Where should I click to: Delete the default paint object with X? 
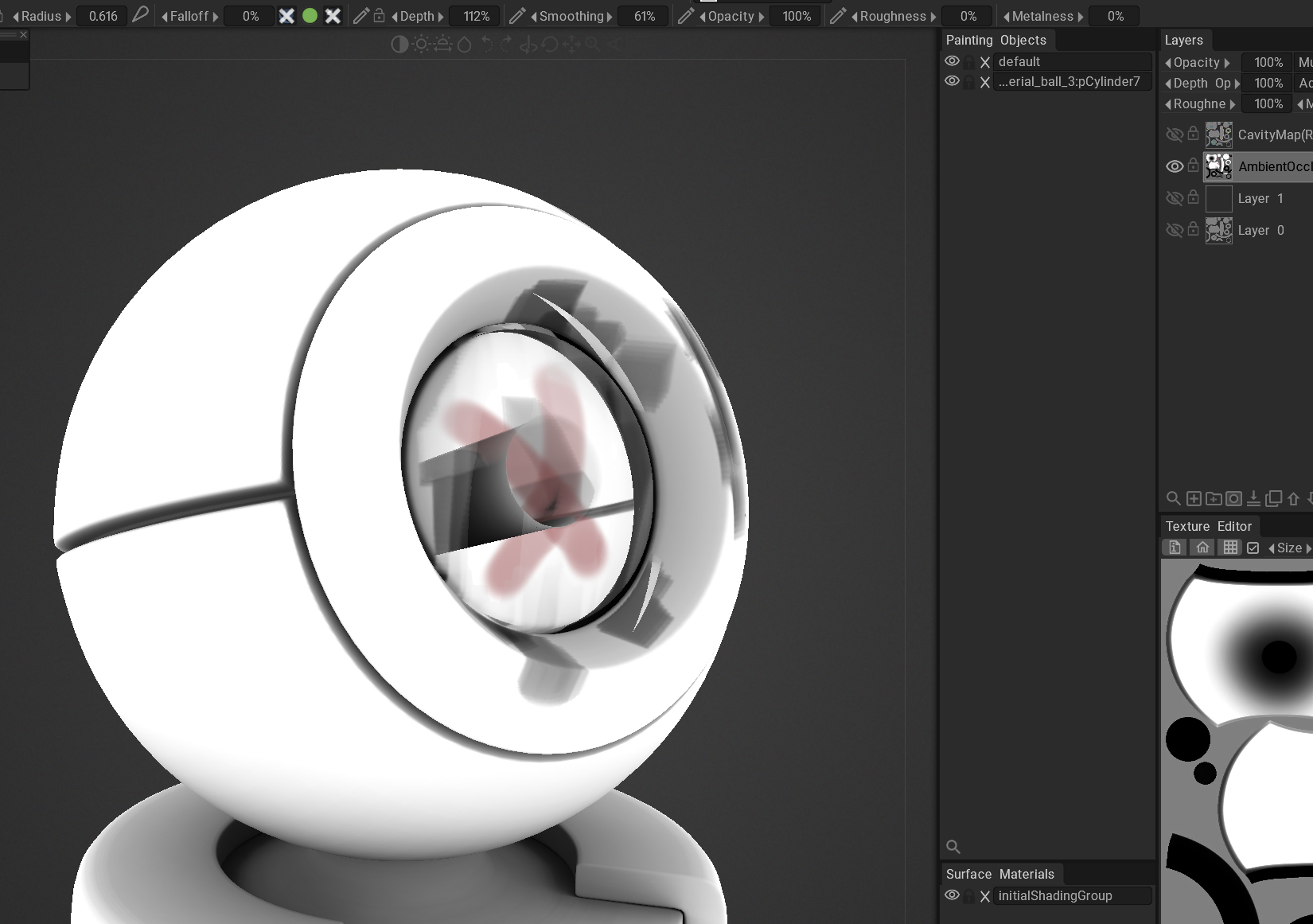click(x=985, y=62)
